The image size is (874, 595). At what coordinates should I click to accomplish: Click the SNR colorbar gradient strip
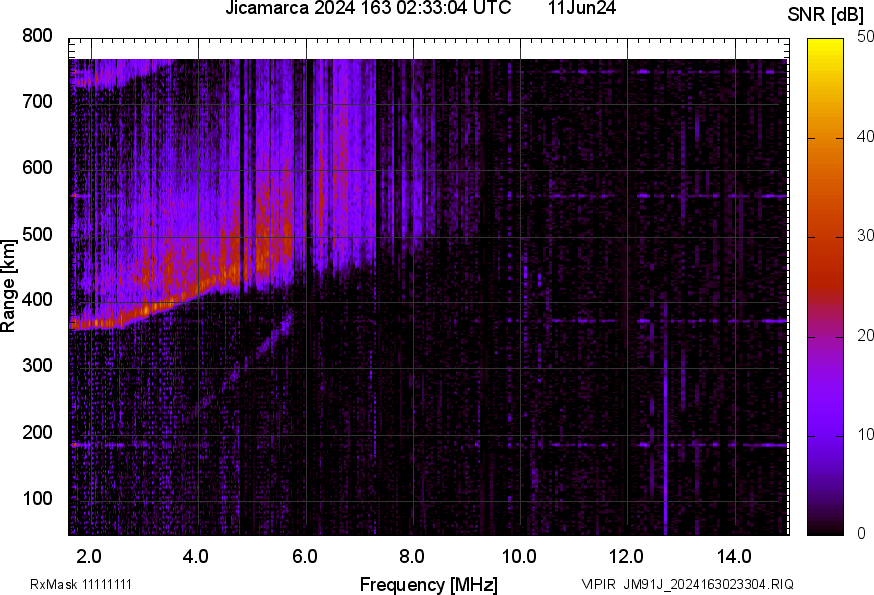pos(825,287)
